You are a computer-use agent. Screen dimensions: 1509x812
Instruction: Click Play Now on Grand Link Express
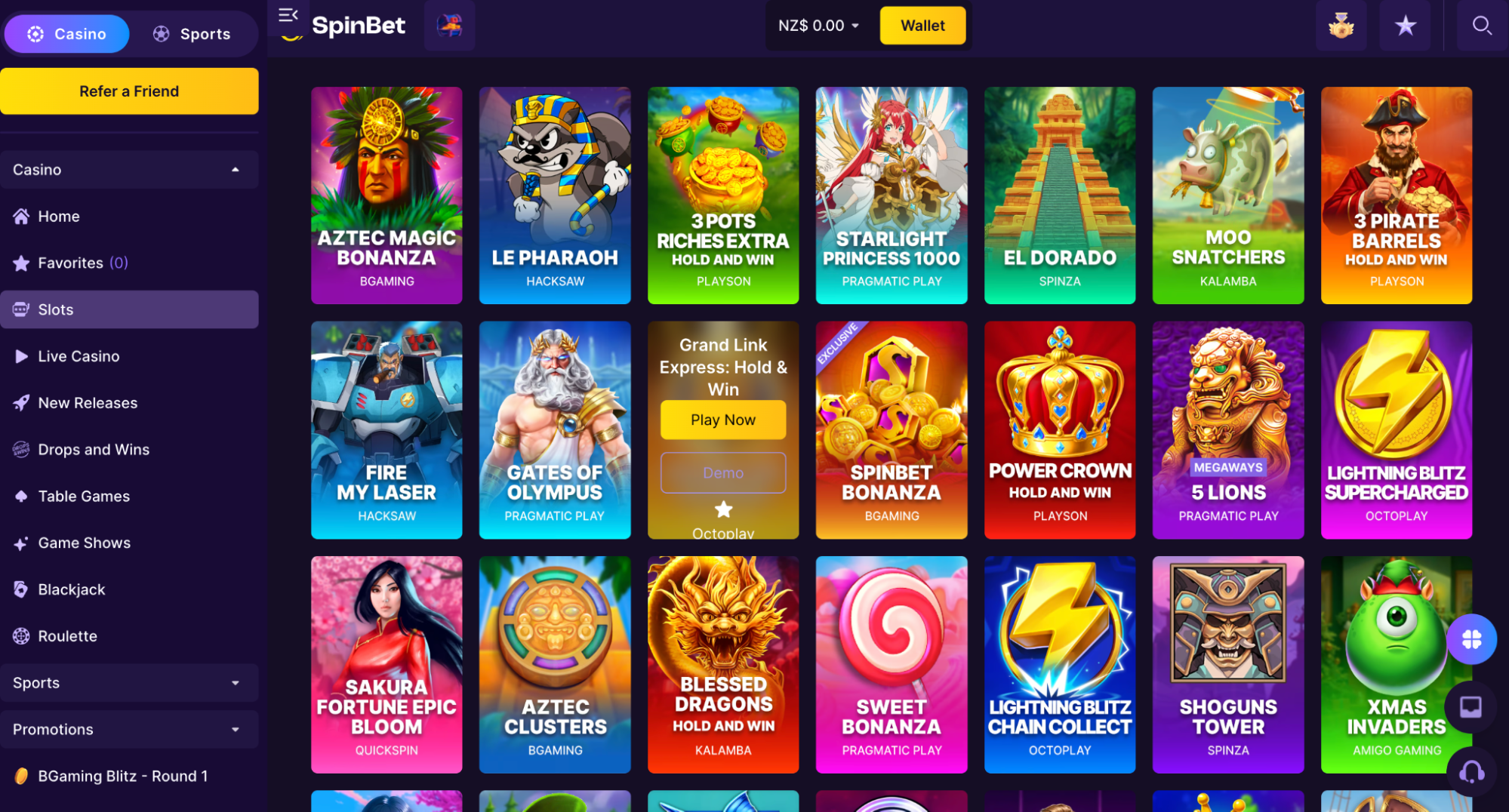click(x=723, y=420)
